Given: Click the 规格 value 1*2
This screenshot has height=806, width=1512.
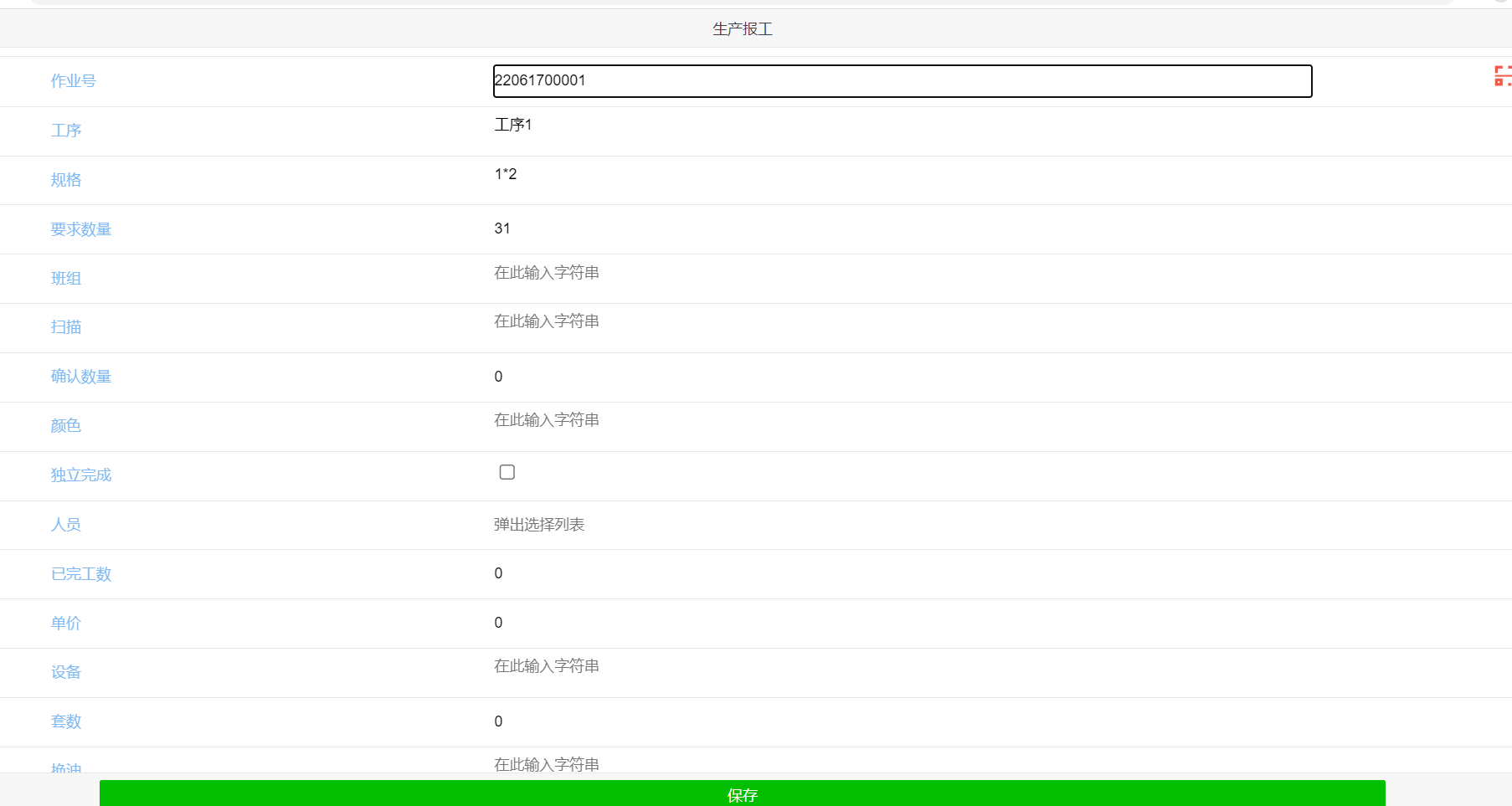Looking at the screenshot, I should point(506,174).
